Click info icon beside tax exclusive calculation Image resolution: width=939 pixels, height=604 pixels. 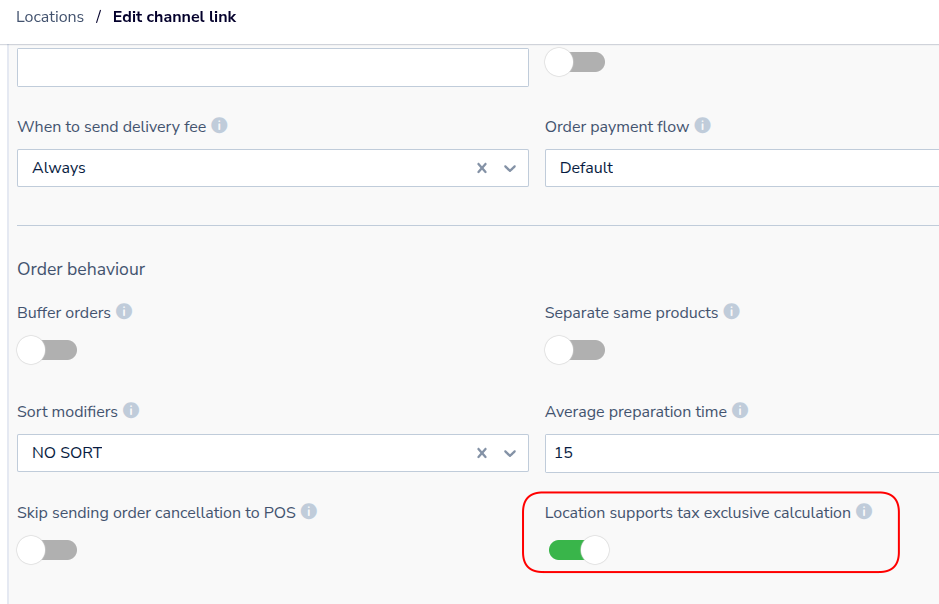point(864,512)
